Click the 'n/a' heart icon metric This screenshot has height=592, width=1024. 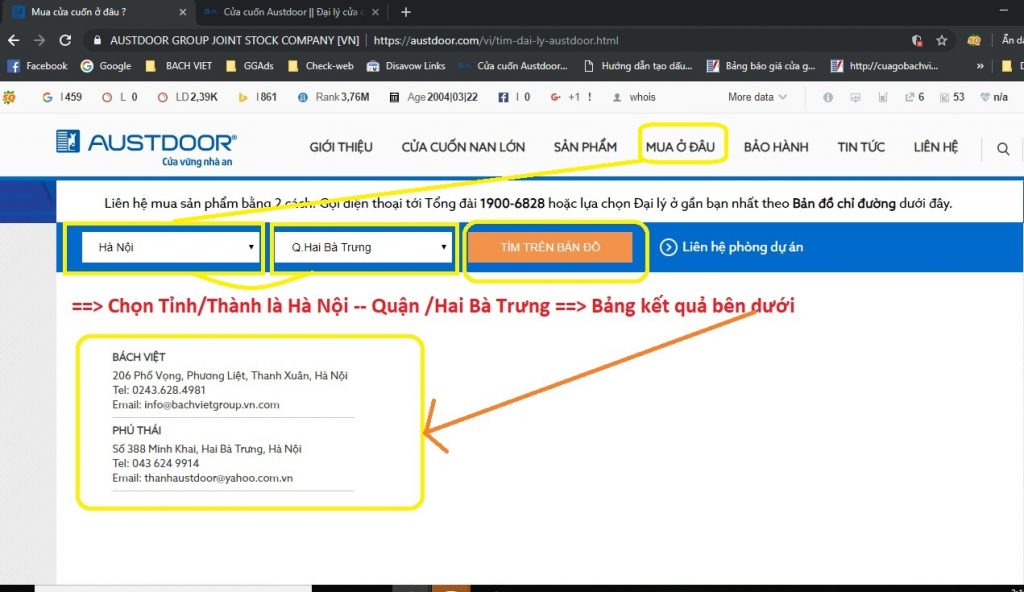click(x=994, y=97)
